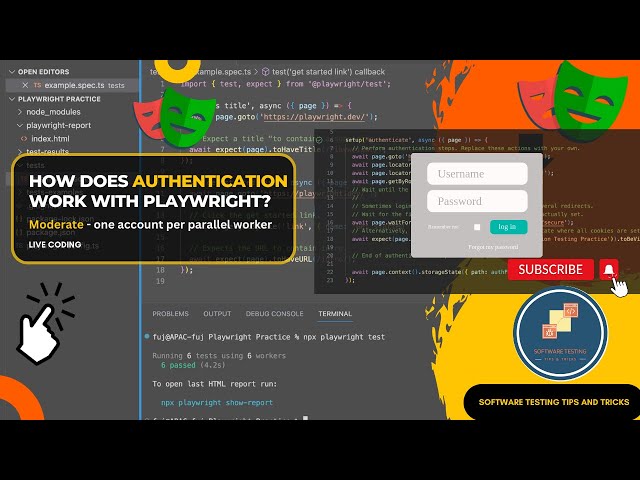Open the Forgot my password link
640x480 pixels.
coord(493,247)
